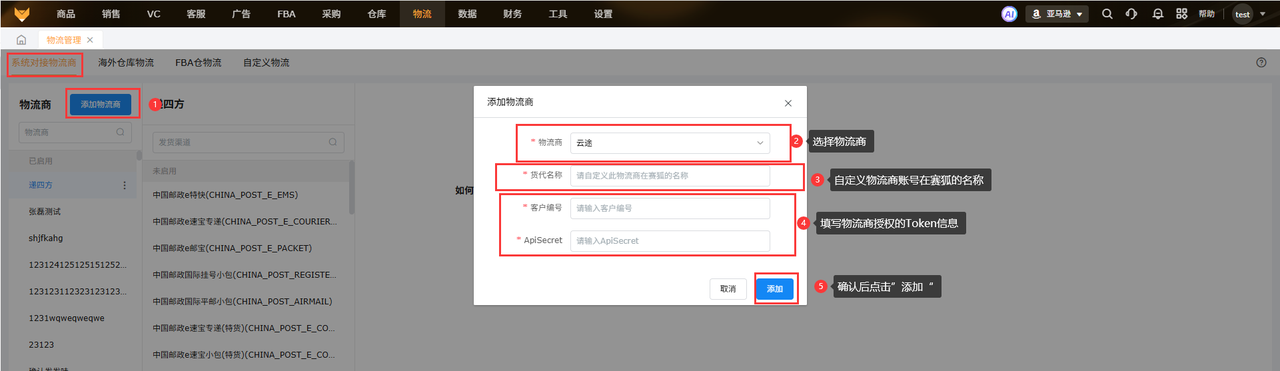Viewport: 1280px width, 371px height.
Task: Close the 添加物流商 dialog
Action: [x=788, y=103]
